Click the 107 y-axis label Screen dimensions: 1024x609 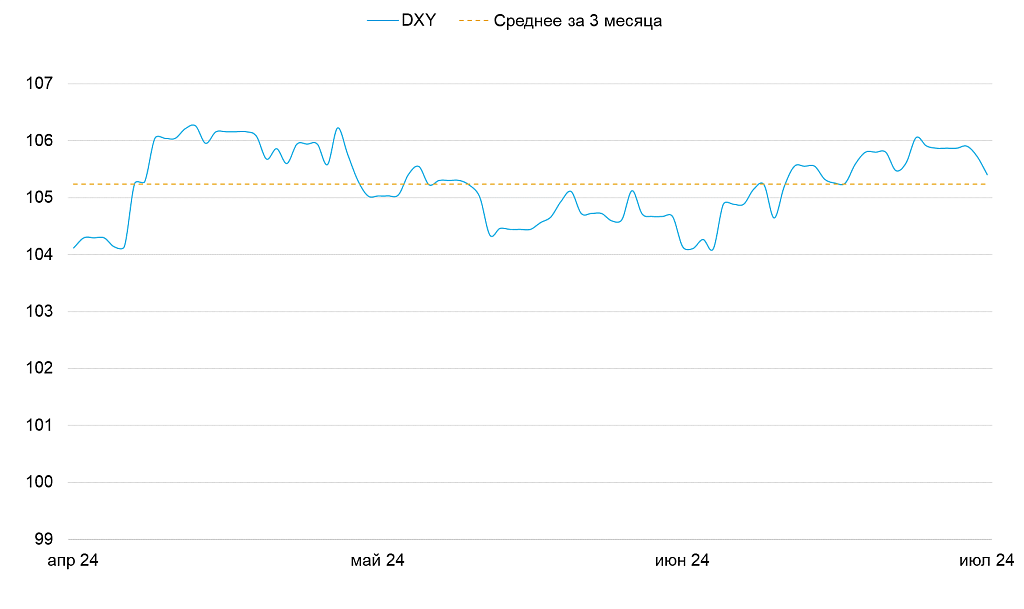38,83
